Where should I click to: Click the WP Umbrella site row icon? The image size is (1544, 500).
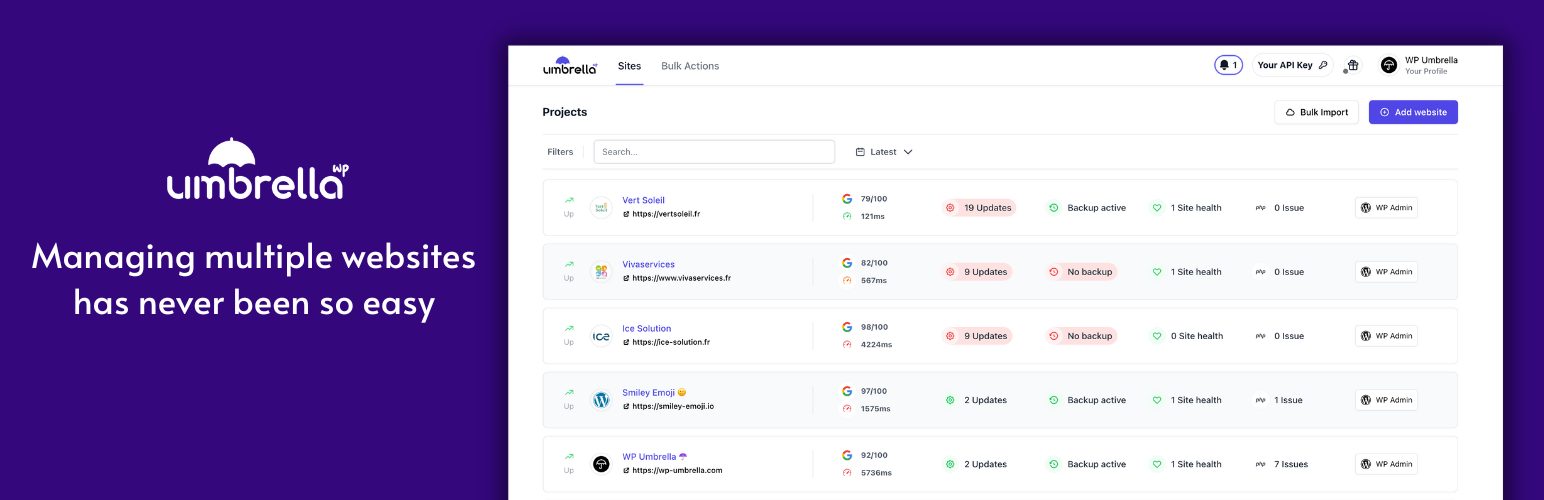click(x=601, y=464)
